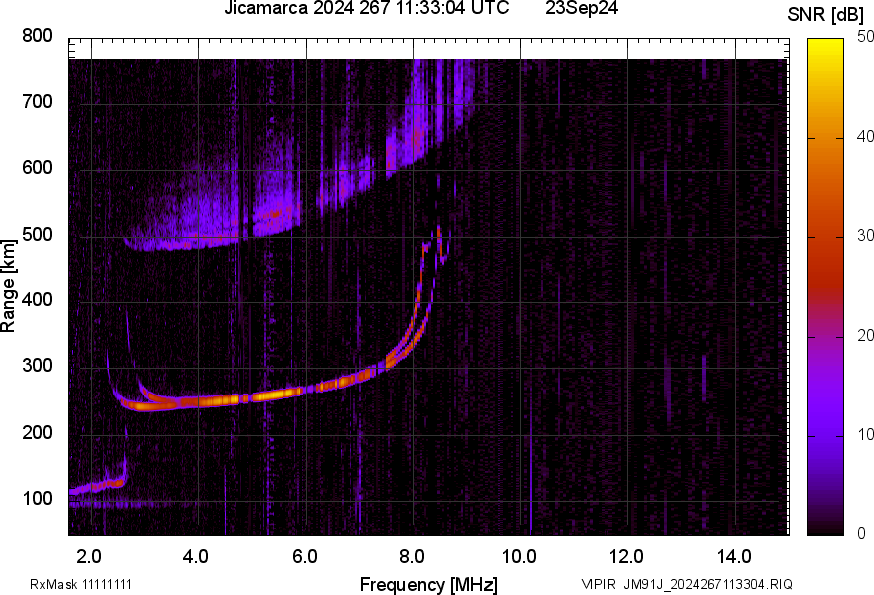The width and height of the screenshot is (874, 595).
Task: Click the 'RxMask 11111111' text
Action: point(81,584)
